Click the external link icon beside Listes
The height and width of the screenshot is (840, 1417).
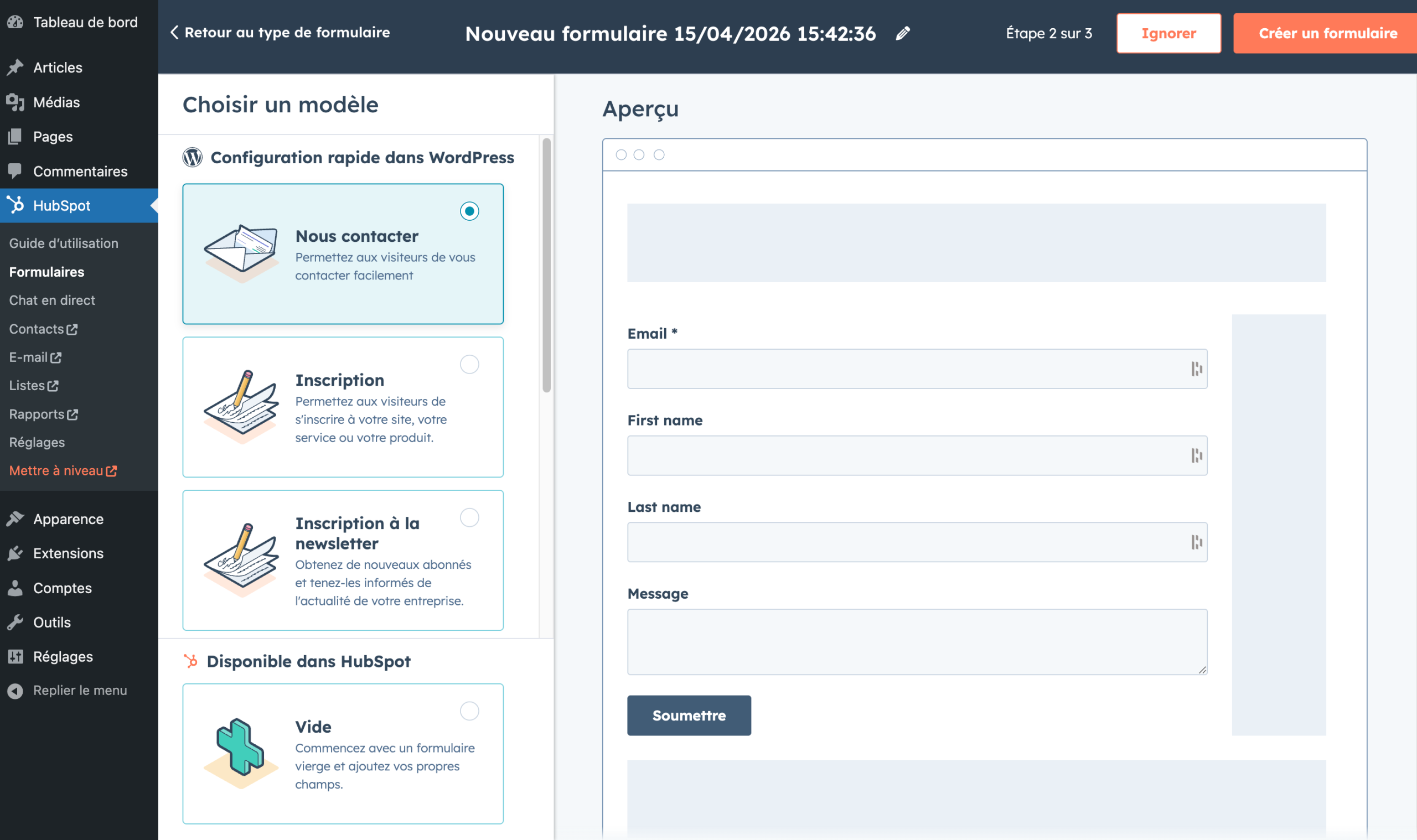coord(53,386)
